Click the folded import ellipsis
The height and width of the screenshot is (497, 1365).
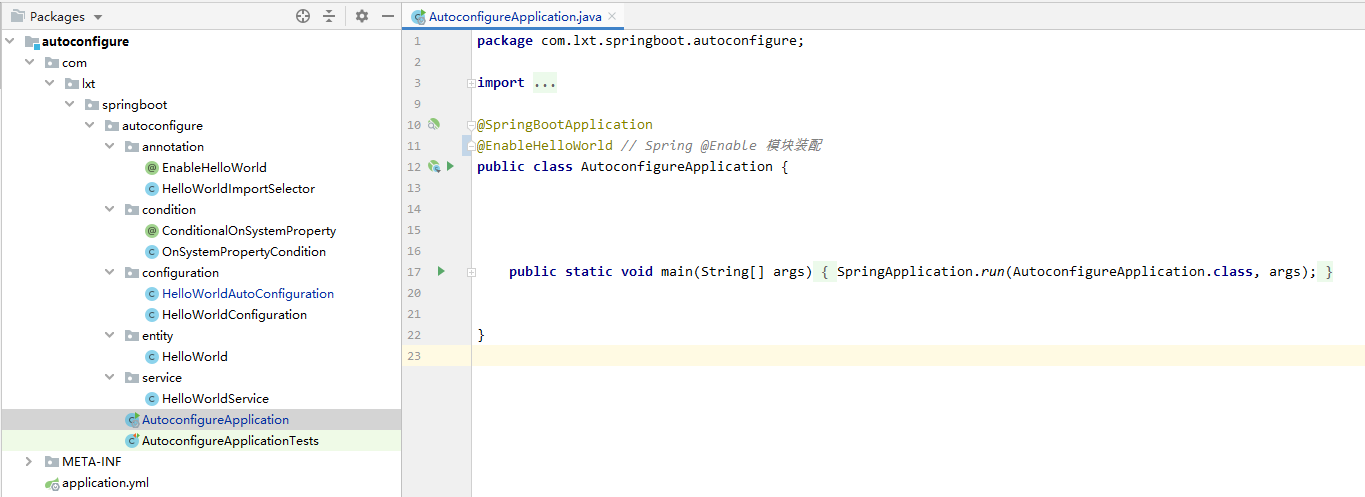[x=545, y=83]
